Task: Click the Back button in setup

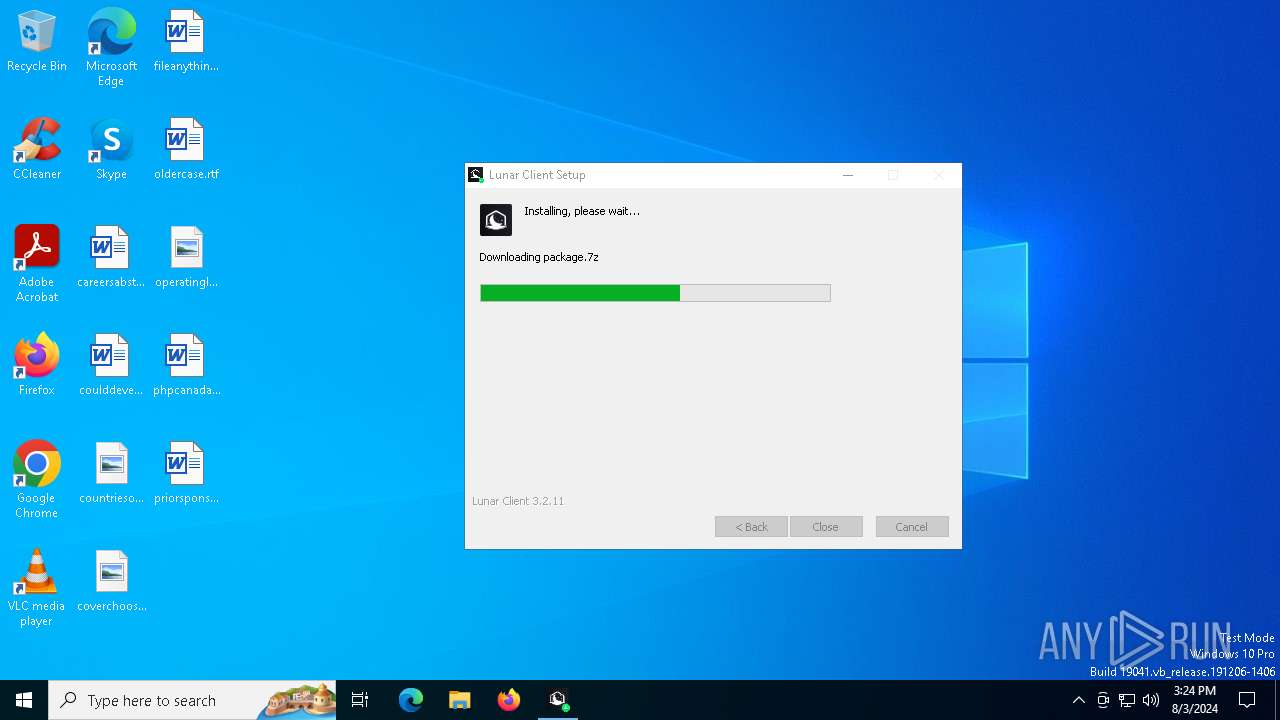Action: (751, 527)
